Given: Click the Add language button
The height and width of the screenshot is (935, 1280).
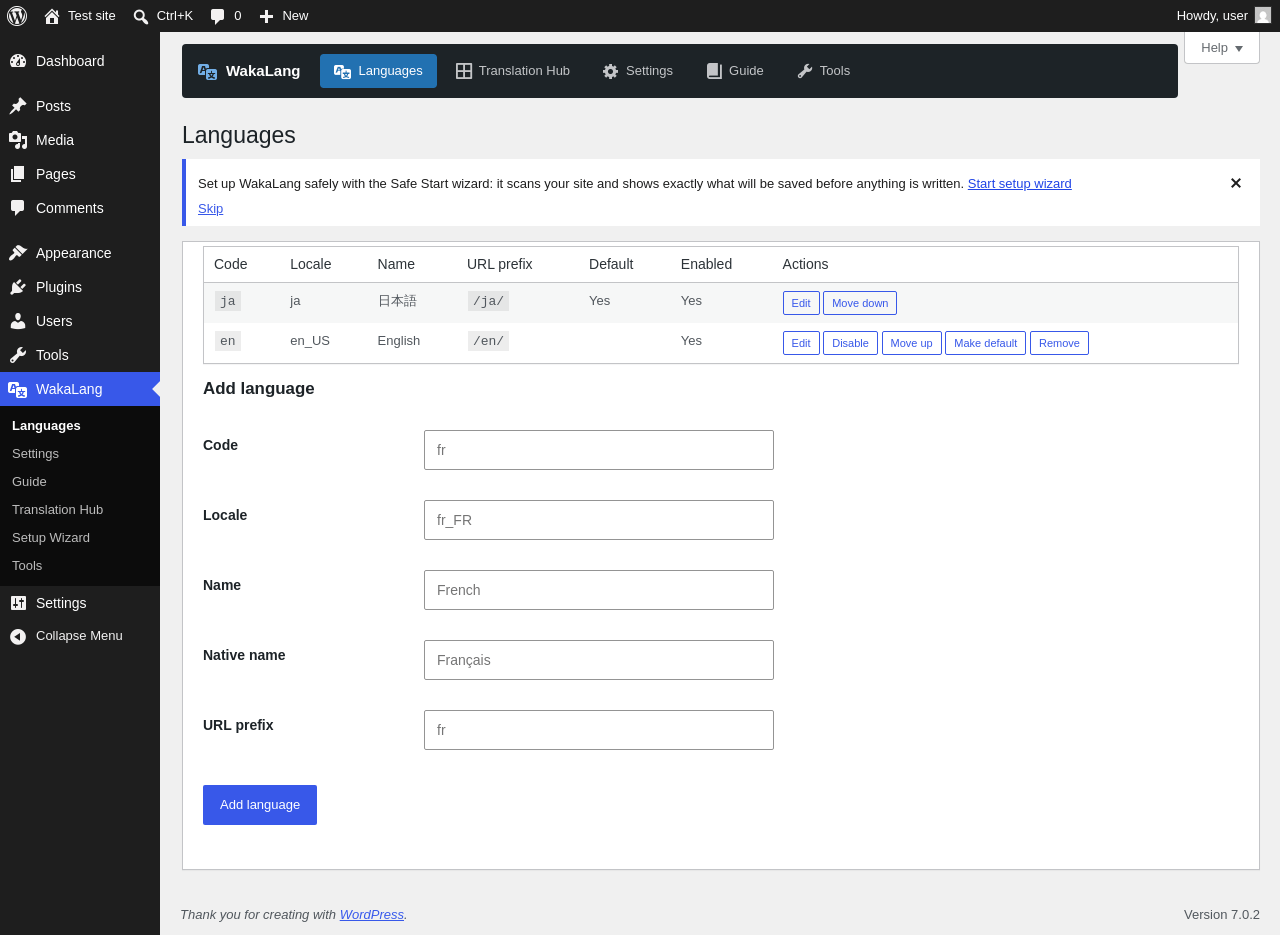Looking at the screenshot, I should click(260, 805).
